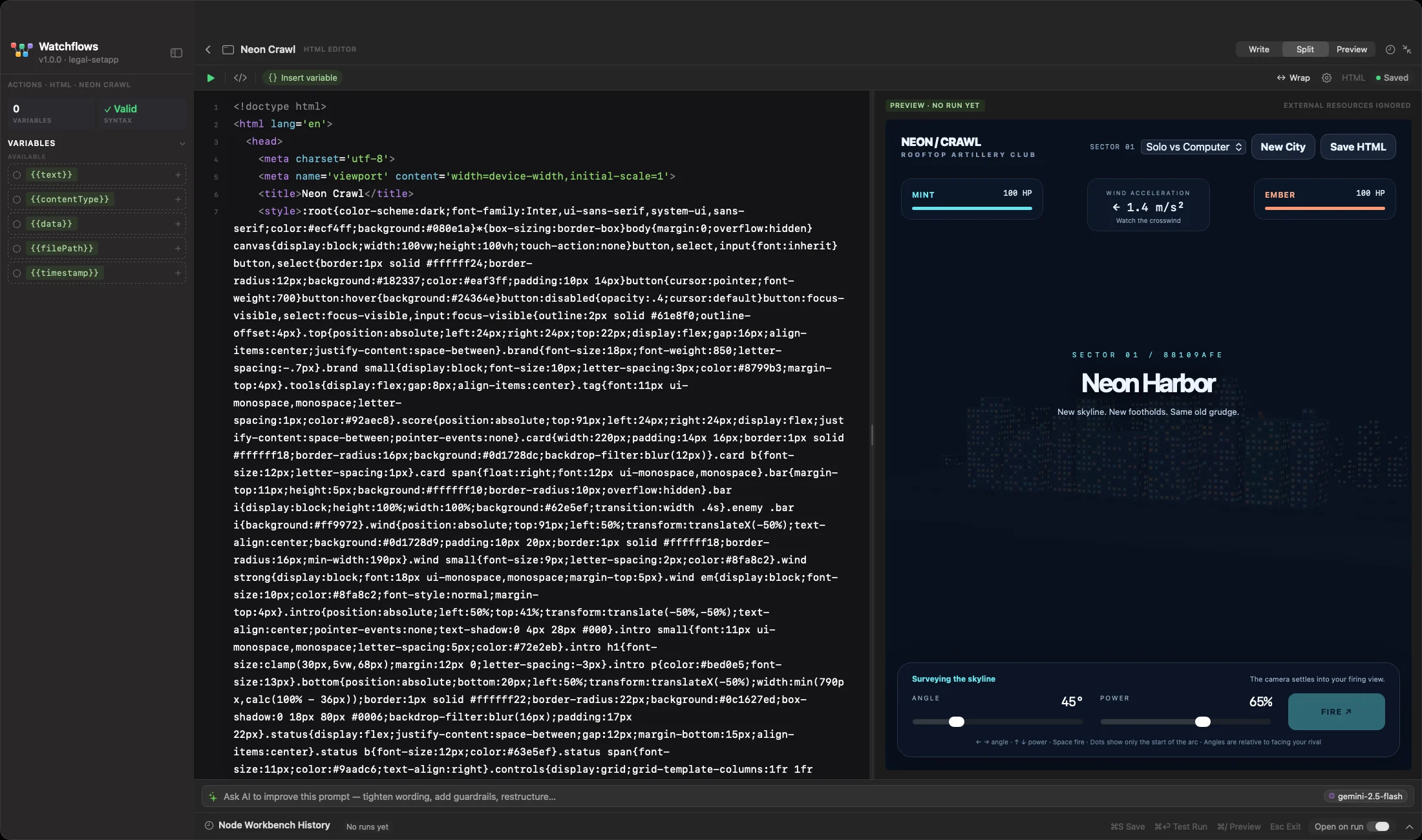
Task: Switch to Split mode tab
Action: [1305, 49]
